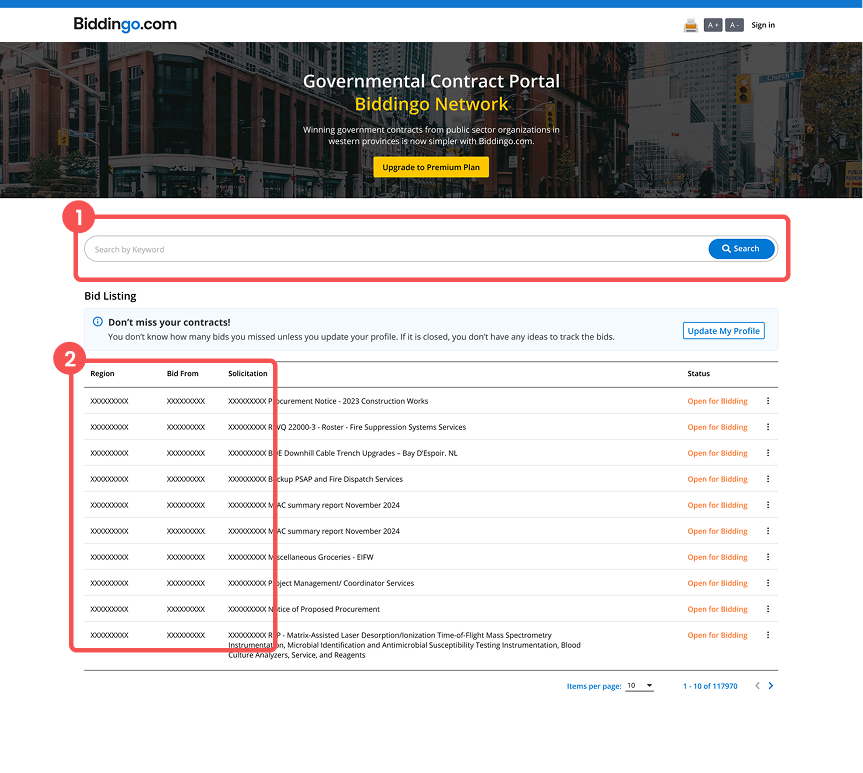Go to the next page of bids
Image resolution: width=863 pixels, height=773 pixels.
[771, 685]
